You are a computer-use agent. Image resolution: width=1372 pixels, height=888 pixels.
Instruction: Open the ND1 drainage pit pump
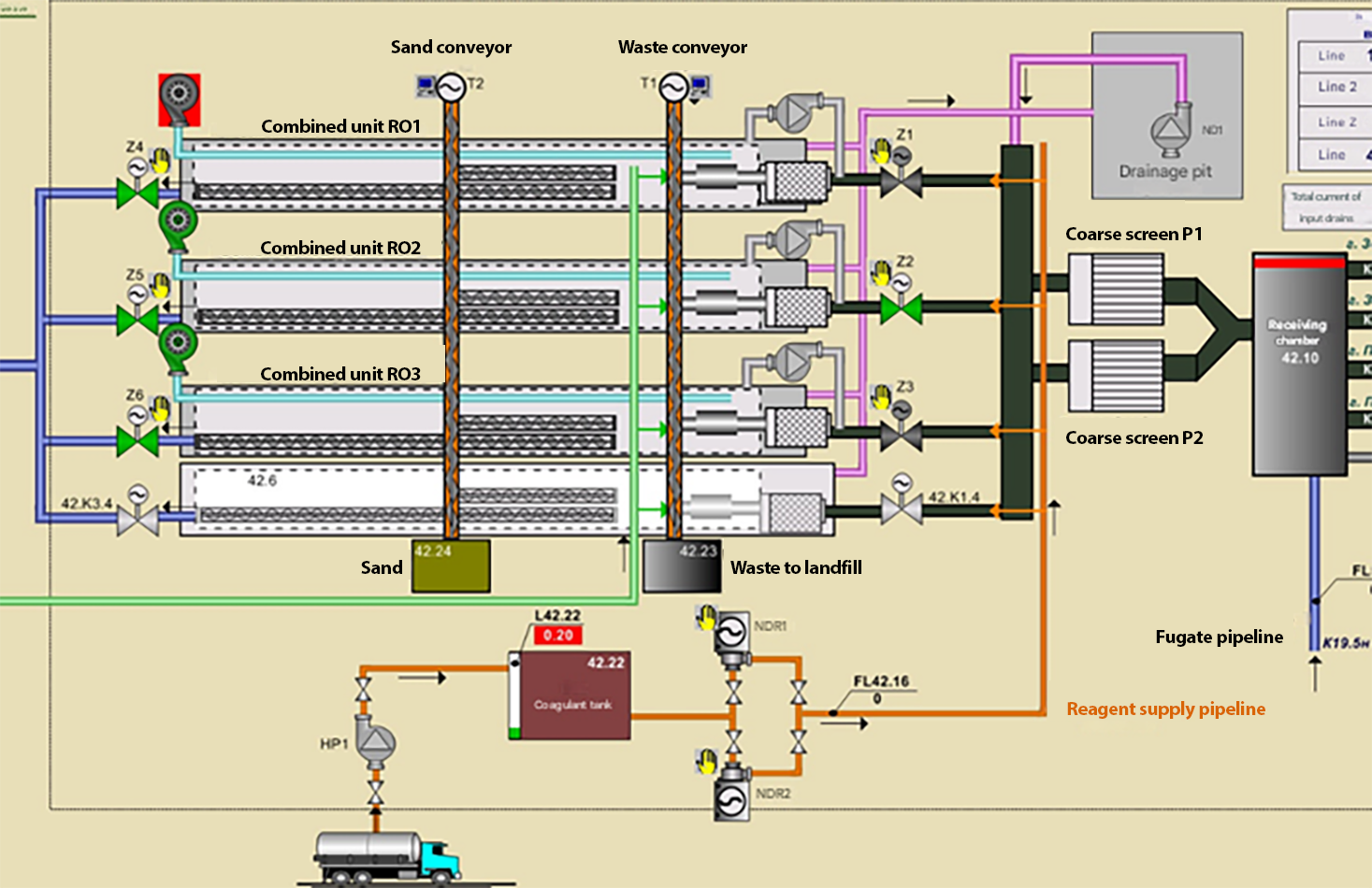1171,130
